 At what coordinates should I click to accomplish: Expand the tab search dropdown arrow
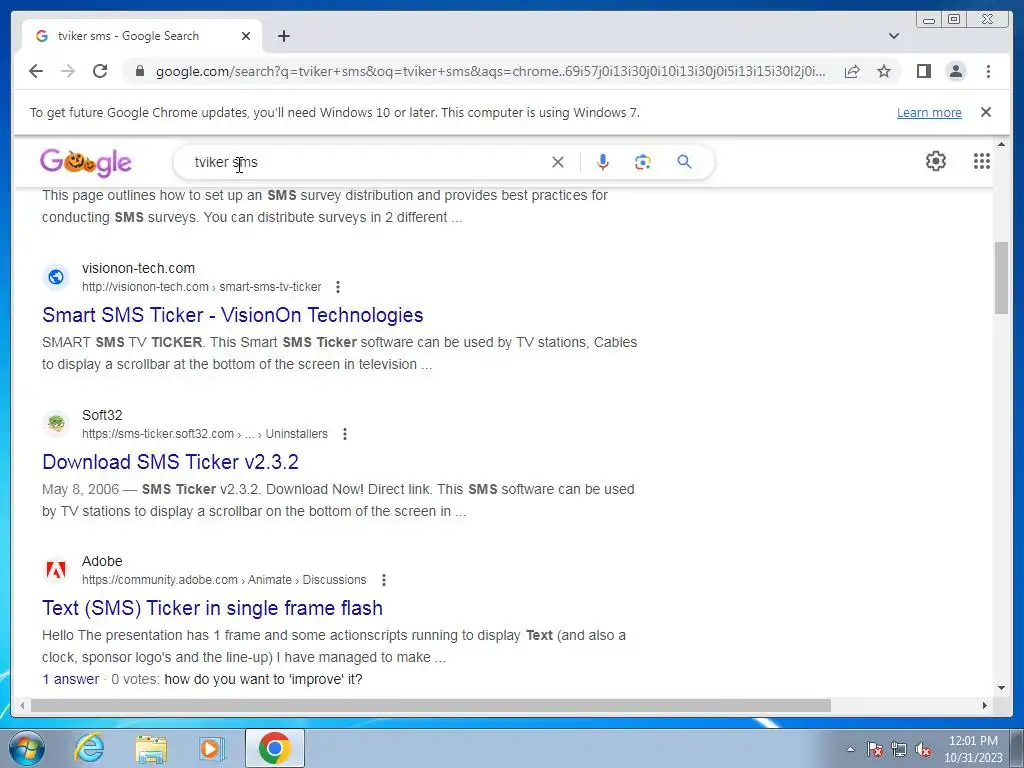pos(894,36)
